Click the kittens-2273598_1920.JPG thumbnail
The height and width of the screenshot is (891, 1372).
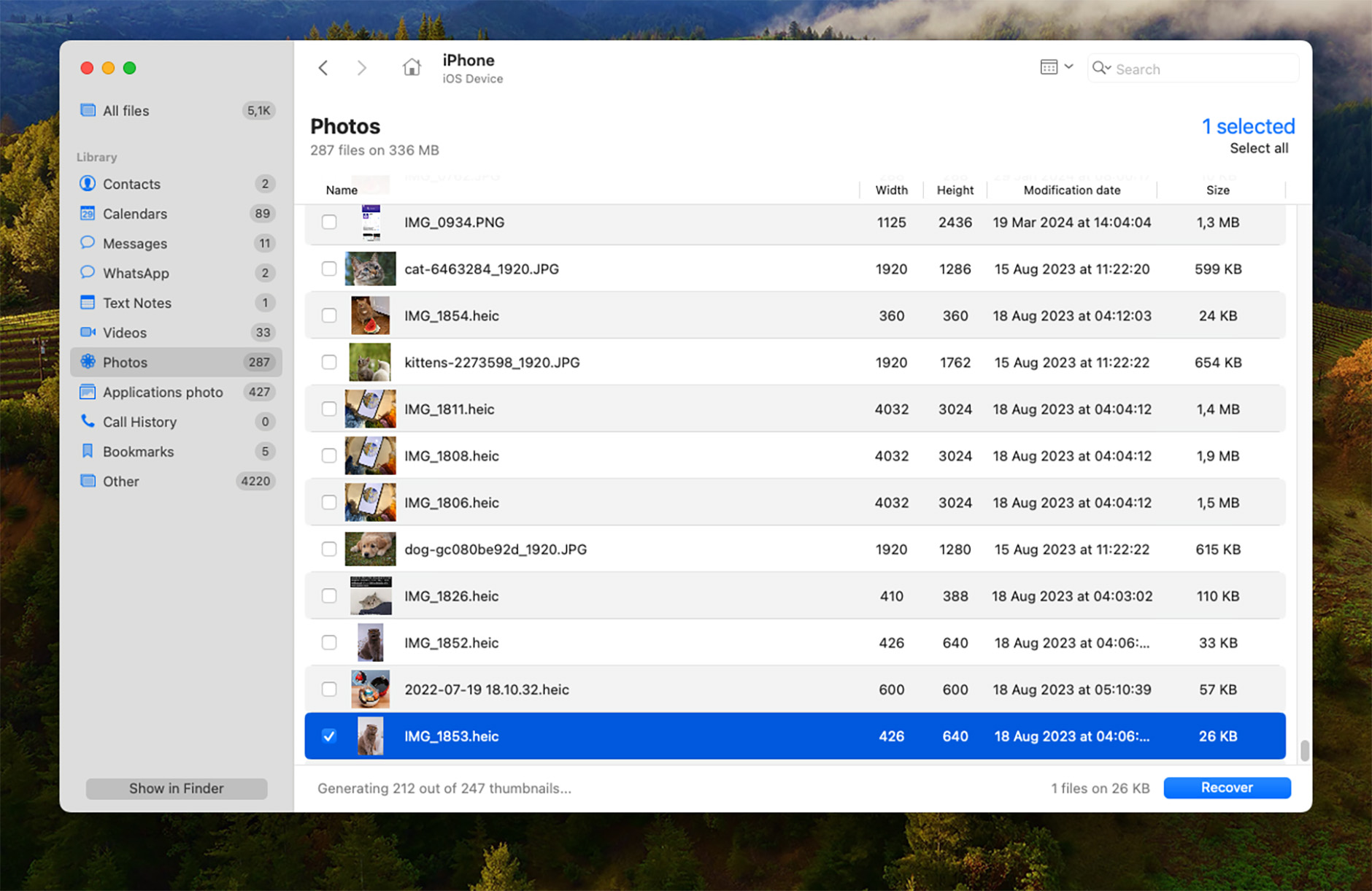[370, 362]
